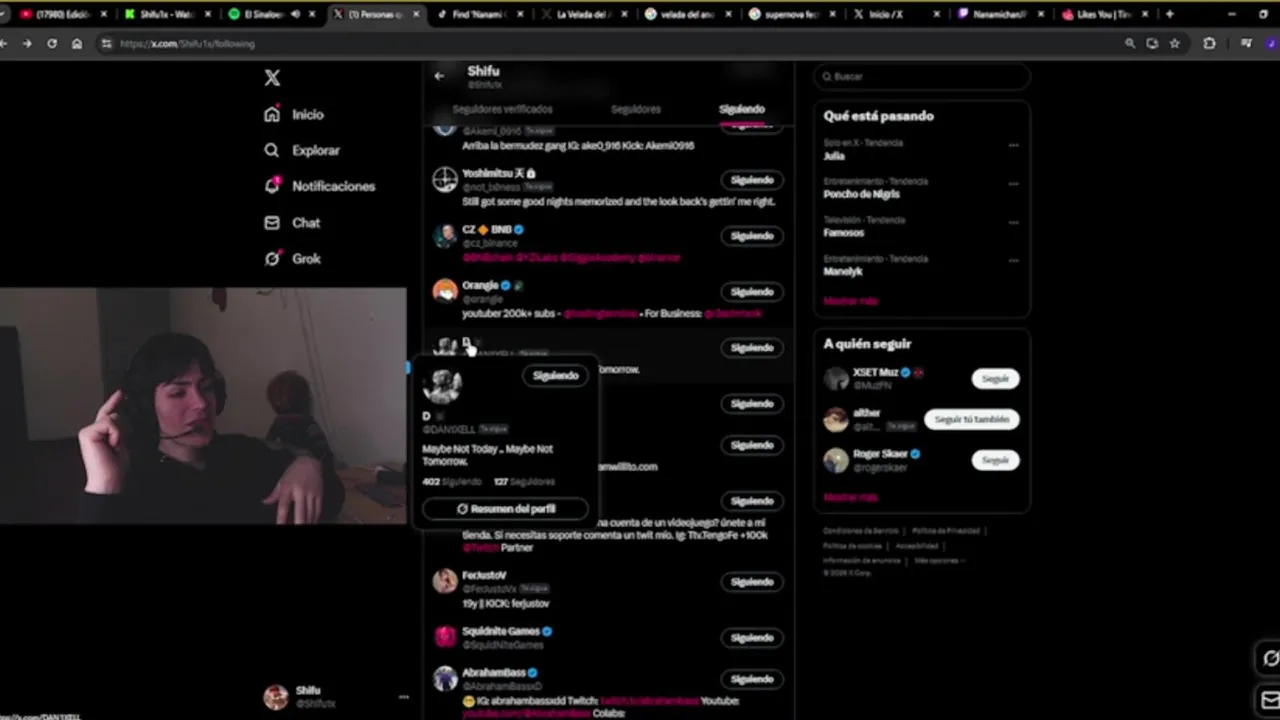Screen dimensions: 1280x720
Task: Open Explorar in the sidebar
Action: pyautogui.click(x=302, y=150)
